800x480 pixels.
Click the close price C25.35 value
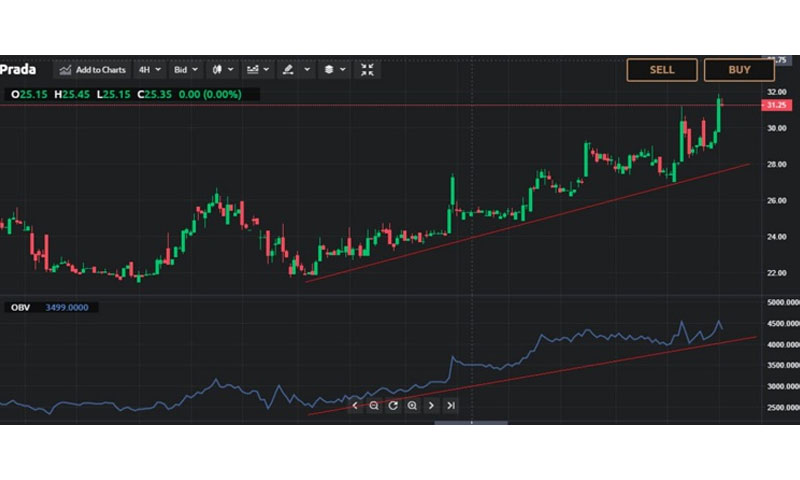pyautogui.click(x=155, y=94)
